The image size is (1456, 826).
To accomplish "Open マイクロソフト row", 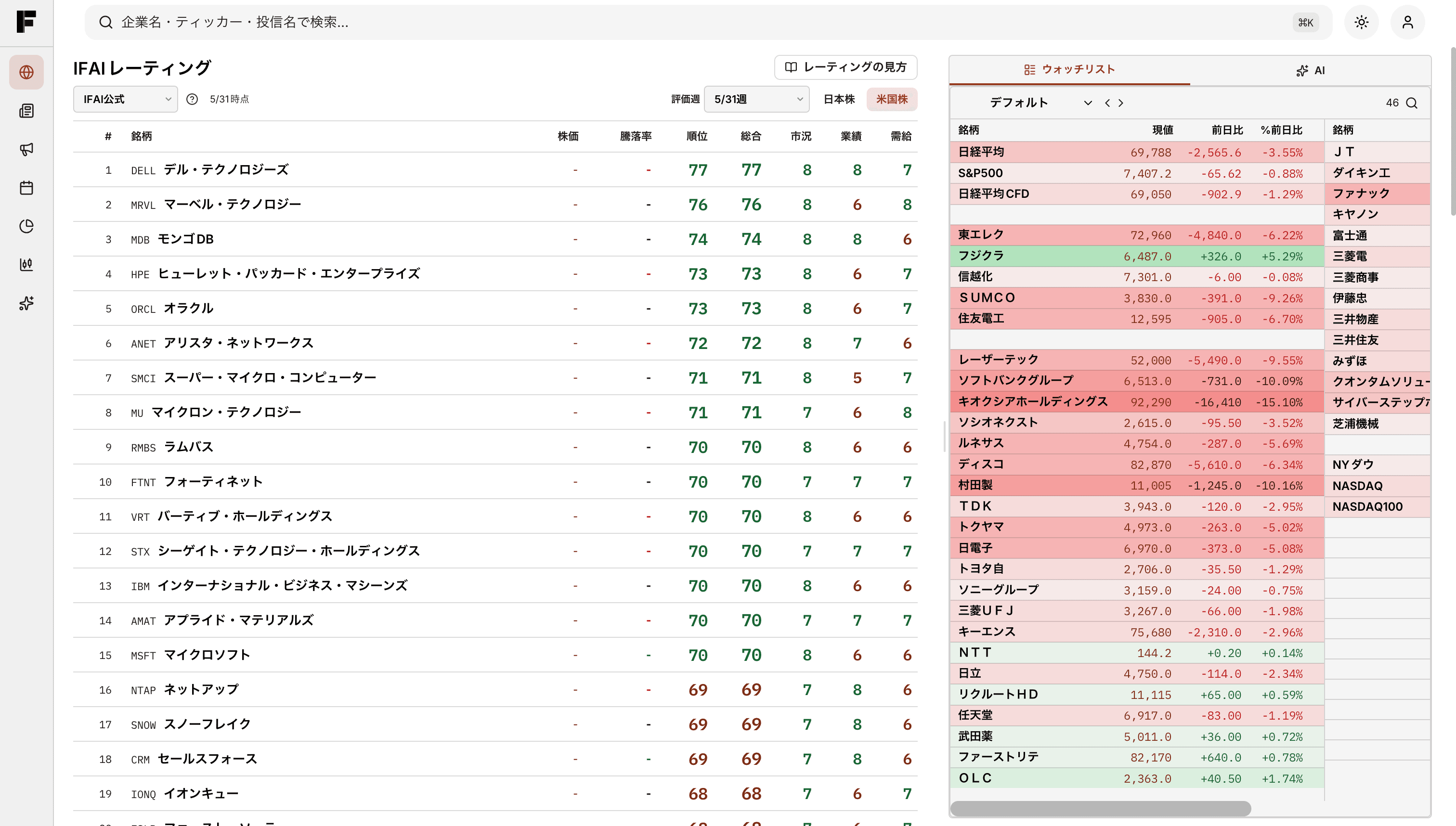I will point(495,655).
